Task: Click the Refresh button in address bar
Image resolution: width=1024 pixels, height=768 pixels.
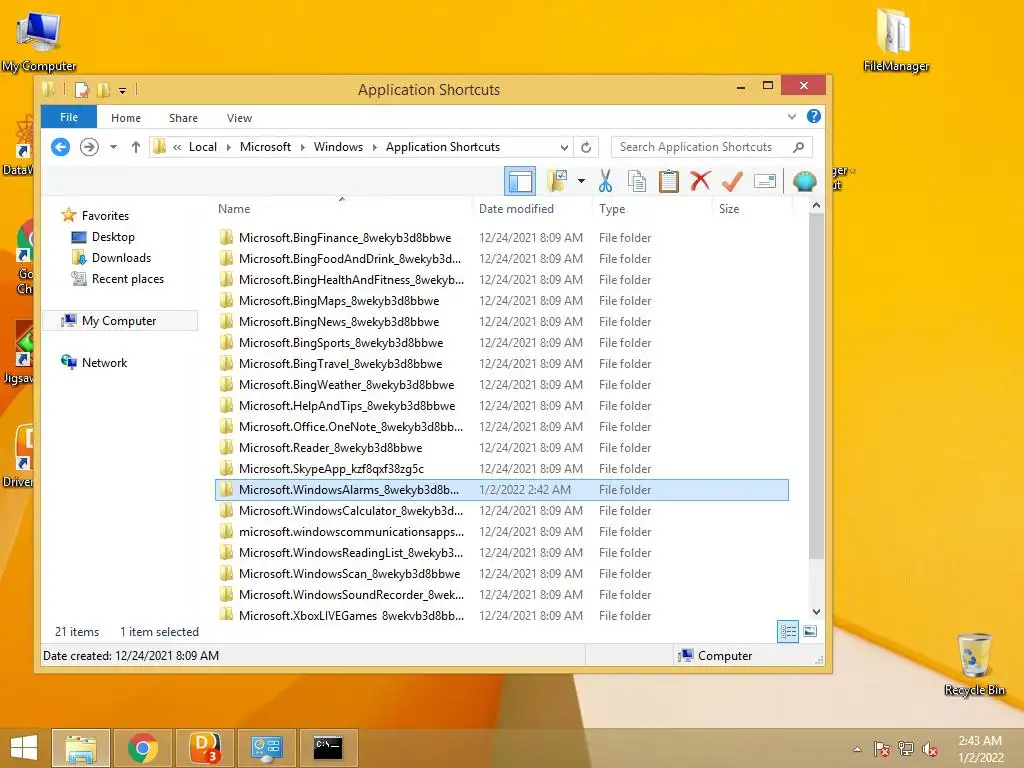Action: point(586,147)
